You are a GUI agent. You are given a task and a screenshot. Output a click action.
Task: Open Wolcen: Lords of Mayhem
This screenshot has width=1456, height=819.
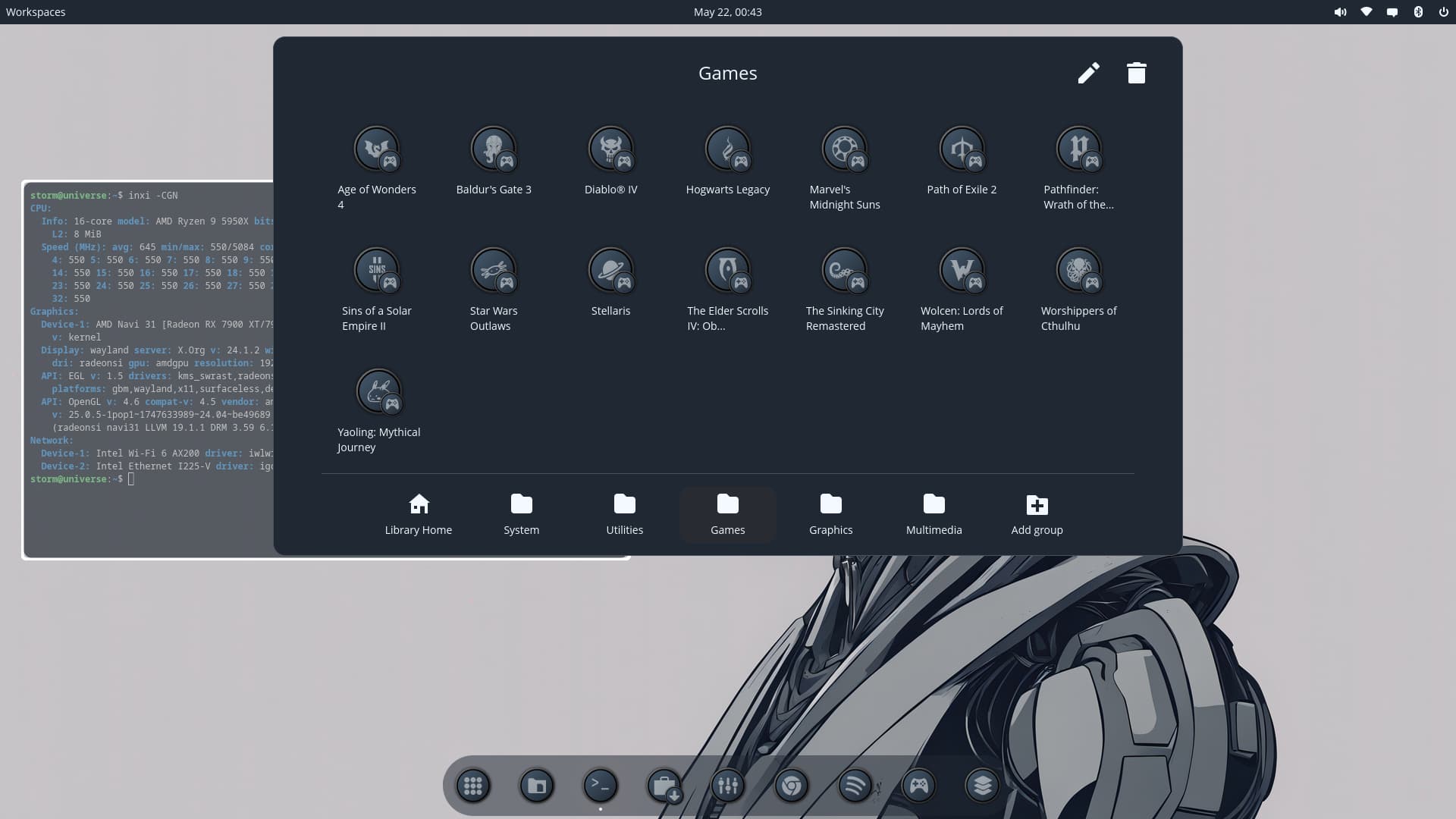pos(962,271)
